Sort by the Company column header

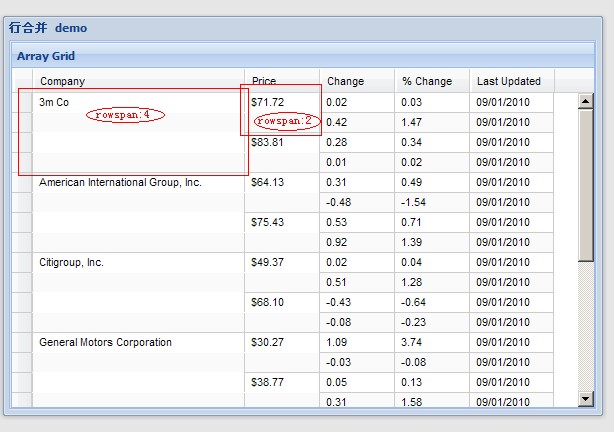point(138,81)
